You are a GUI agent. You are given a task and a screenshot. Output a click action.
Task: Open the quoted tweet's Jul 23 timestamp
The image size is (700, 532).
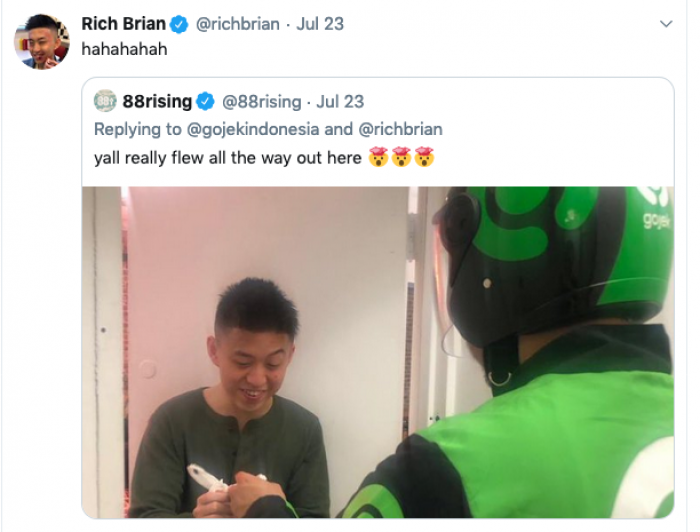(x=340, y=102)
